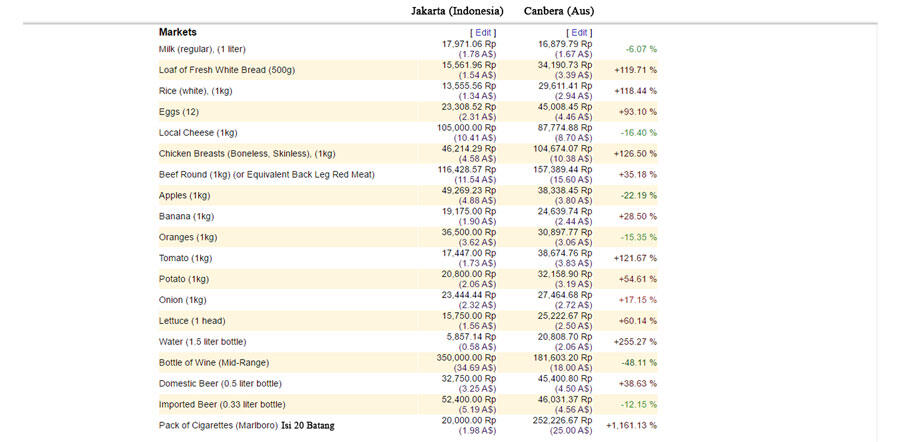Select the +1,161.13 % difference for Cigarettes

(x=632, y=426)
